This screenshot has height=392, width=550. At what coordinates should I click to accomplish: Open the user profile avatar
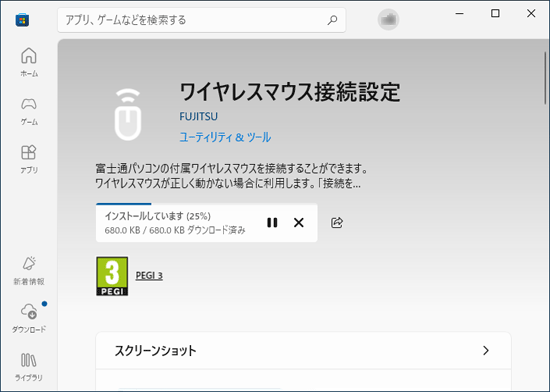point(388,20)
